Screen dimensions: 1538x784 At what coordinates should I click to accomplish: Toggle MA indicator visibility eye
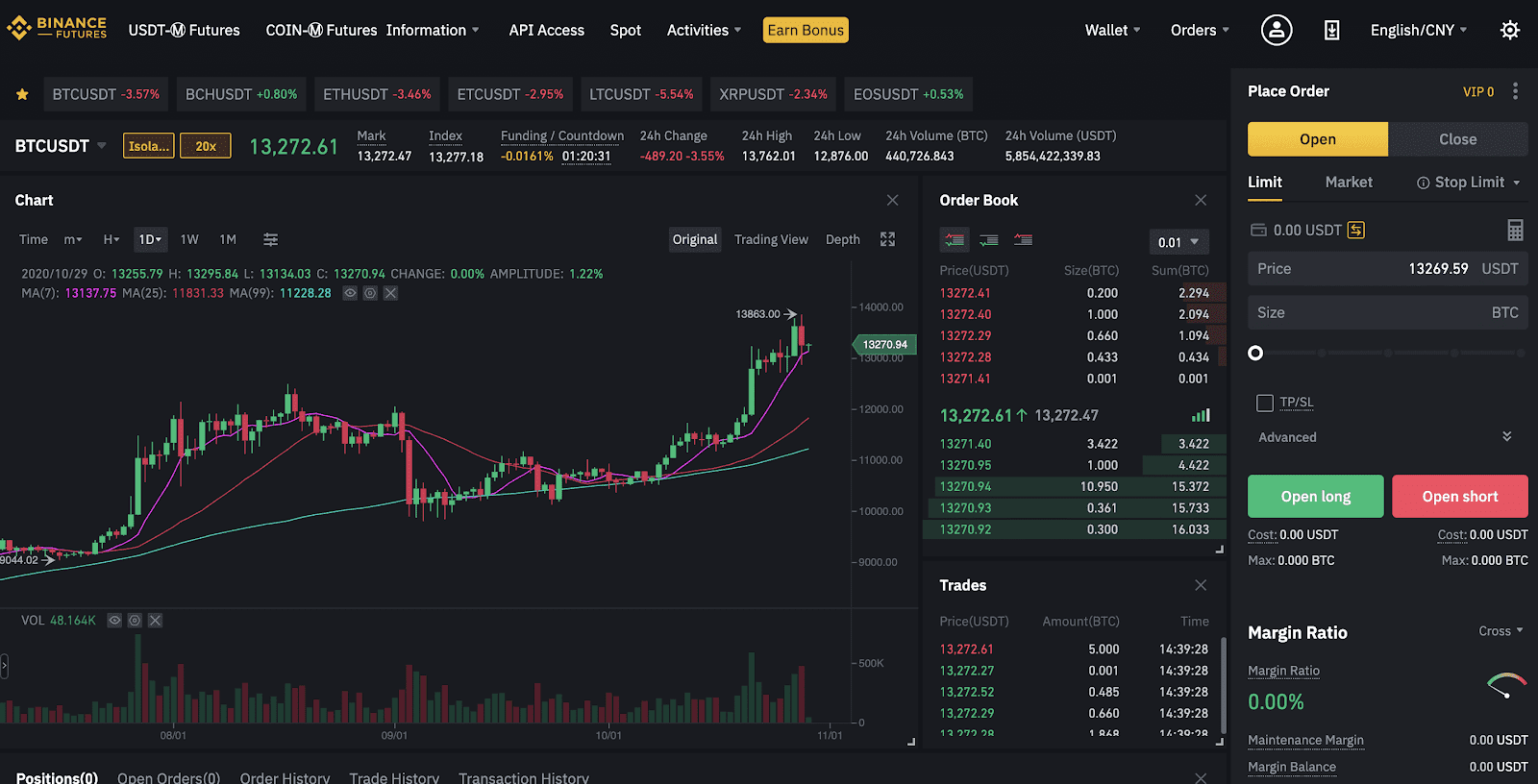350,293
